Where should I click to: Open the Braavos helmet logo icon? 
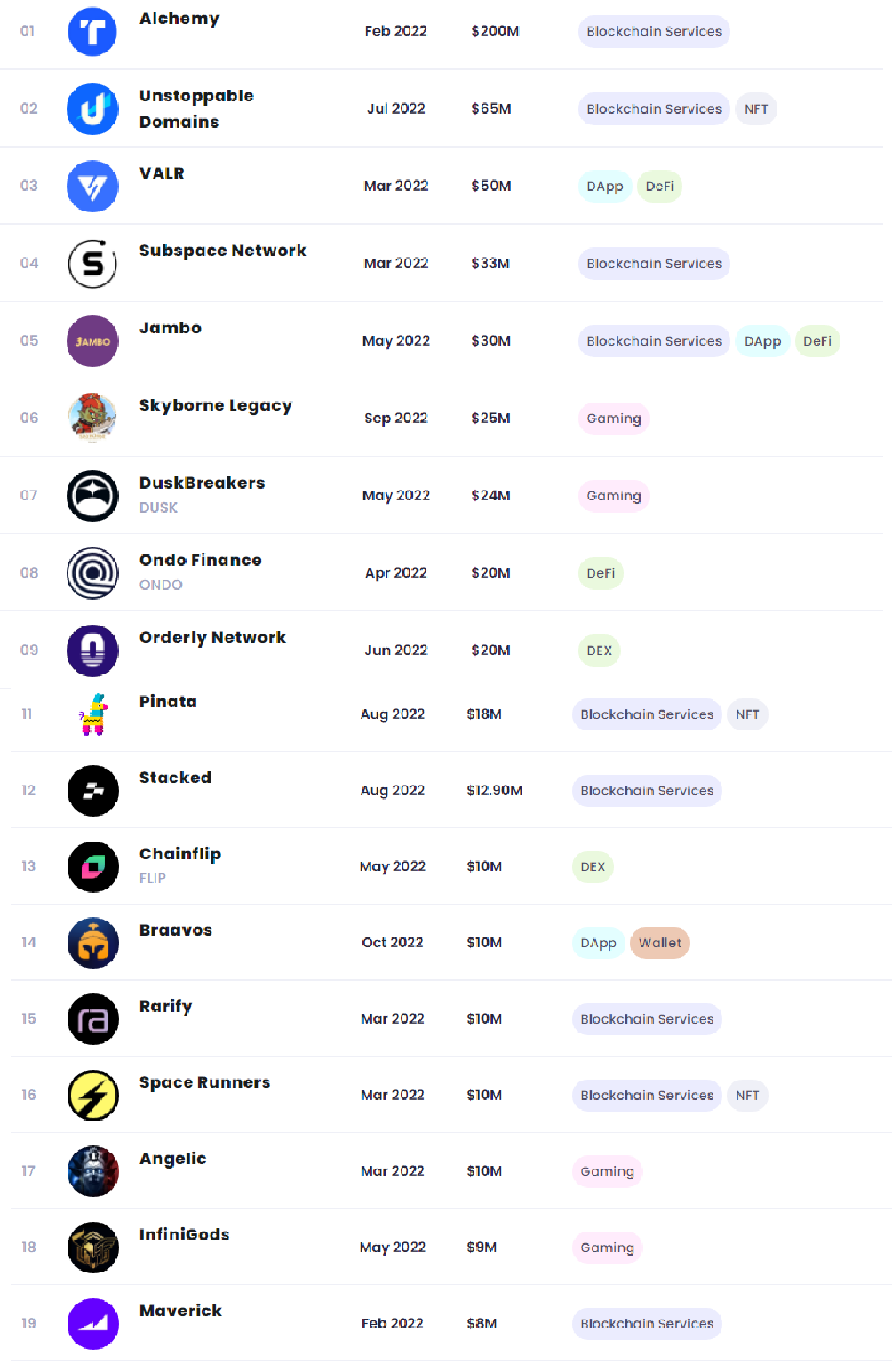(x=92, y=943)
